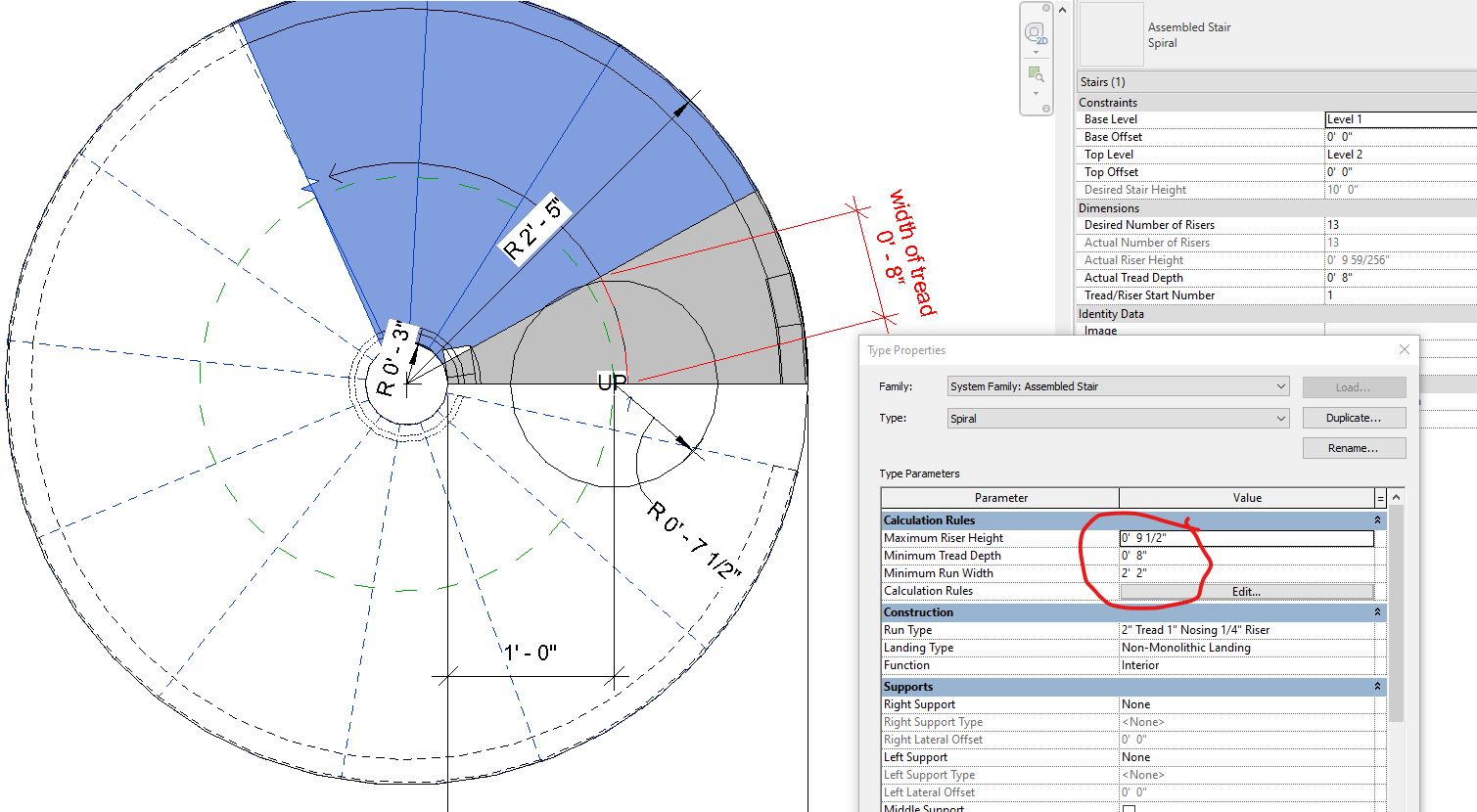Screen dimensions: 1477x812
Task: Click the scroll-up arrow beside the navigation bar
Action: coord(1062,9)
